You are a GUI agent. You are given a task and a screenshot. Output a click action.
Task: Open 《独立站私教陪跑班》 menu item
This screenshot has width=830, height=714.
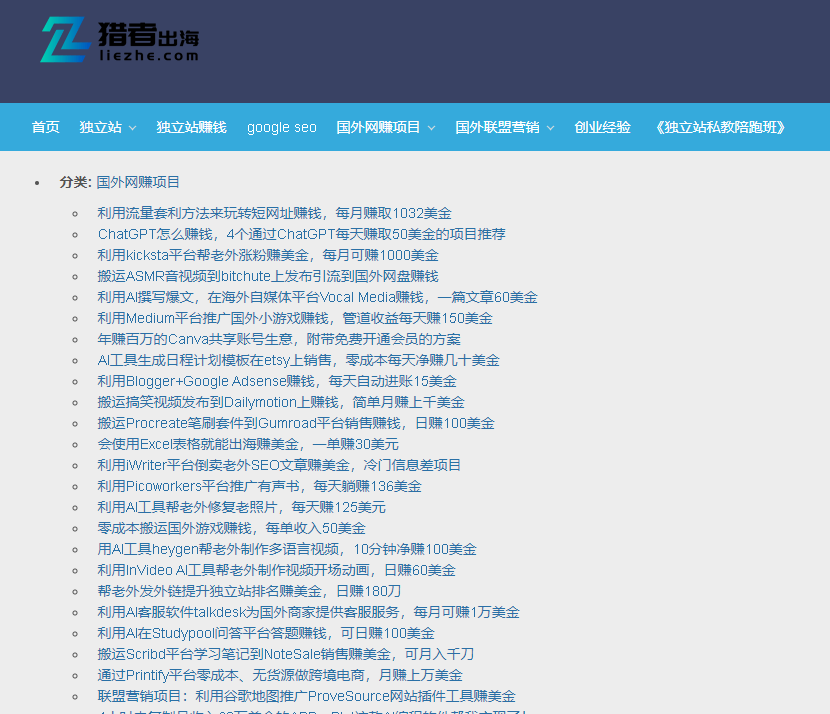tap(720, 127)
